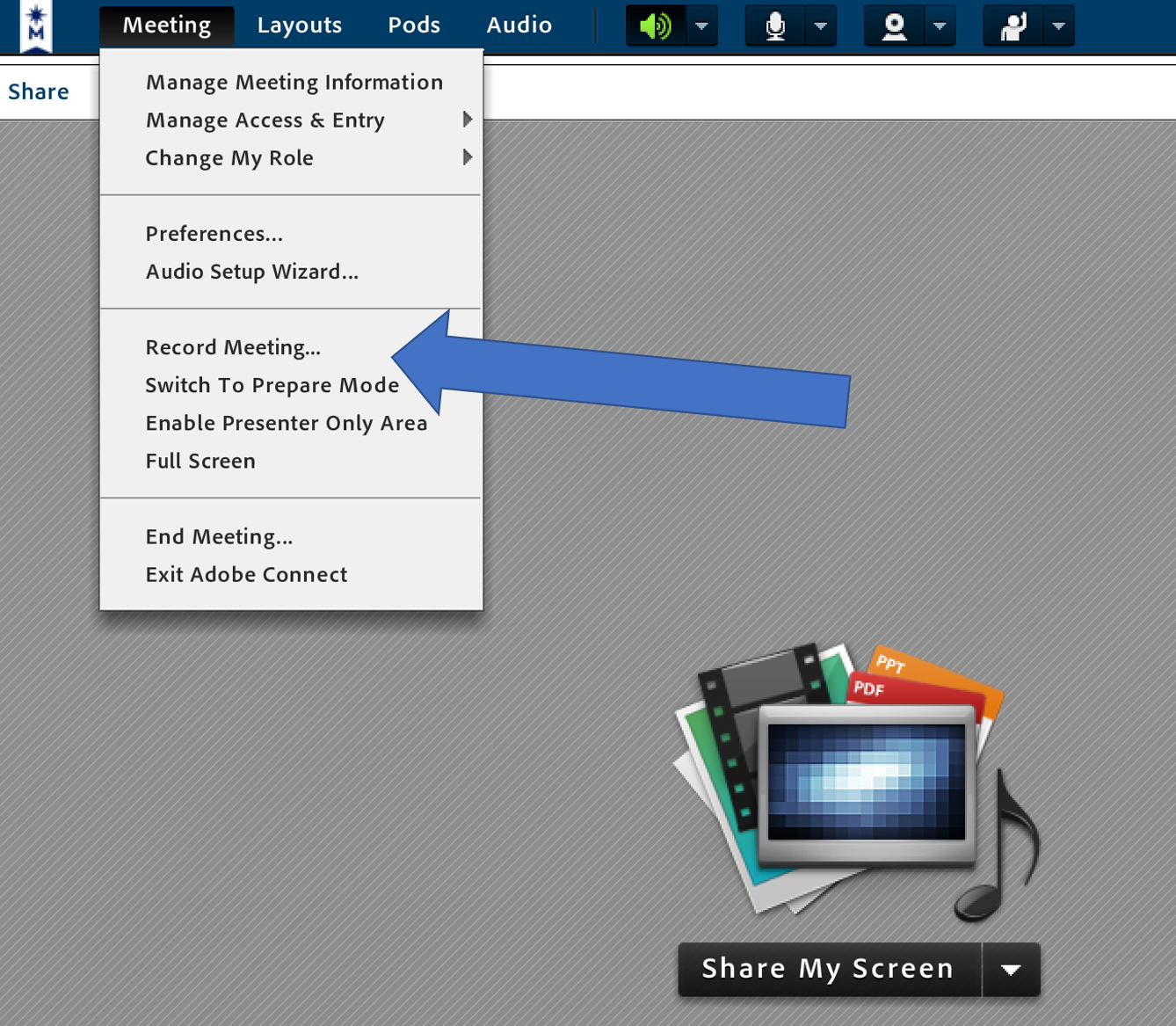Choose Switch To Prepare Mode
This screenshot has height=1026, width=1176.
(x=272, y=385)
